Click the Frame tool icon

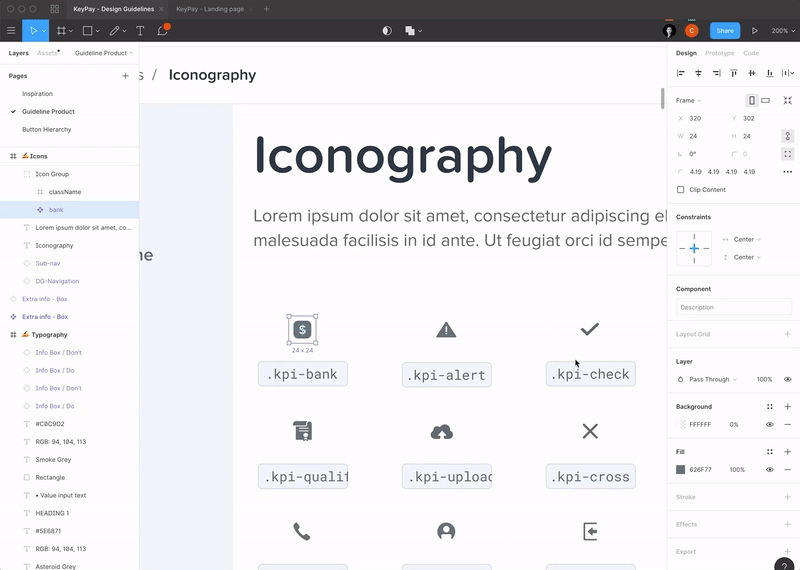(62, 31)
